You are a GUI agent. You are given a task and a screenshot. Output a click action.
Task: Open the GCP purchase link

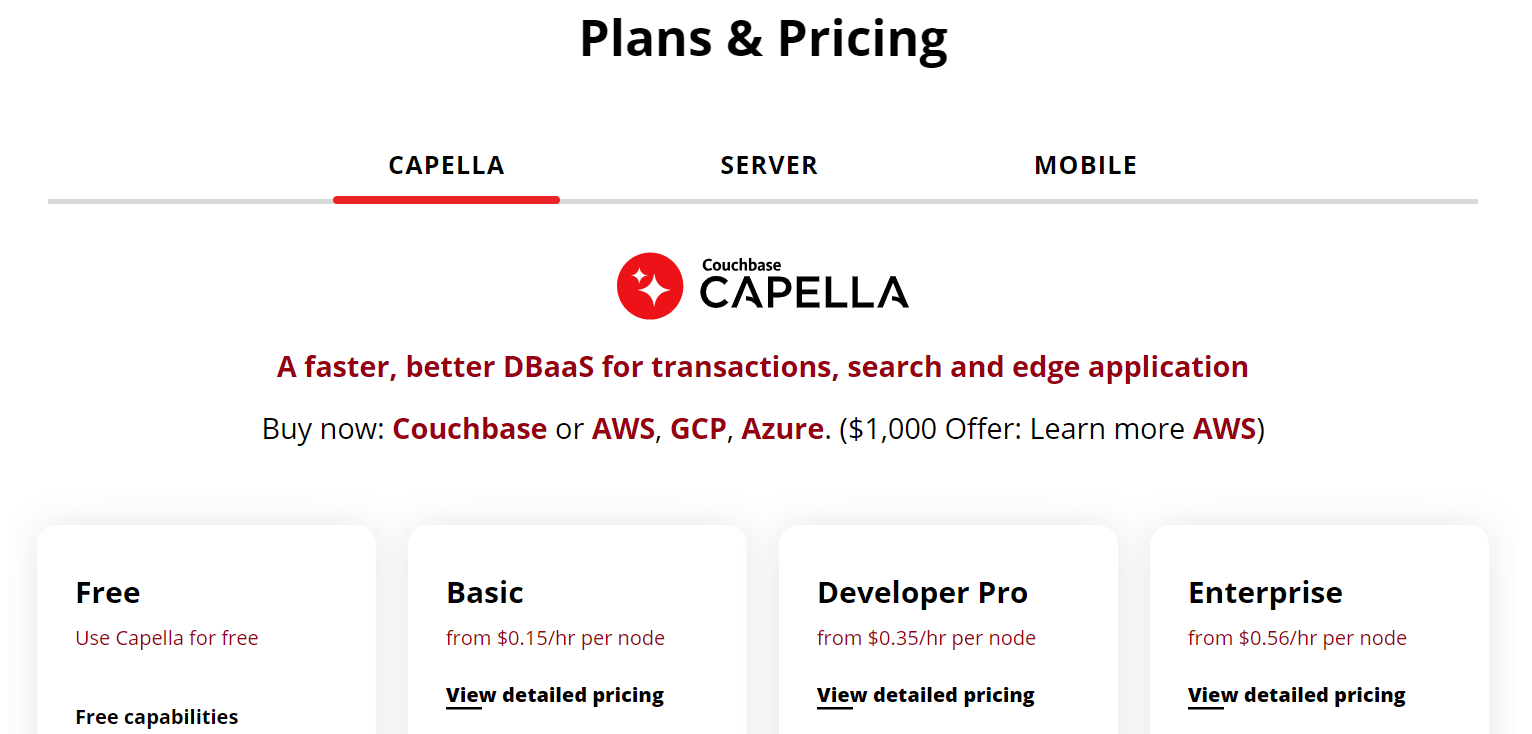[x=697, y=428]
